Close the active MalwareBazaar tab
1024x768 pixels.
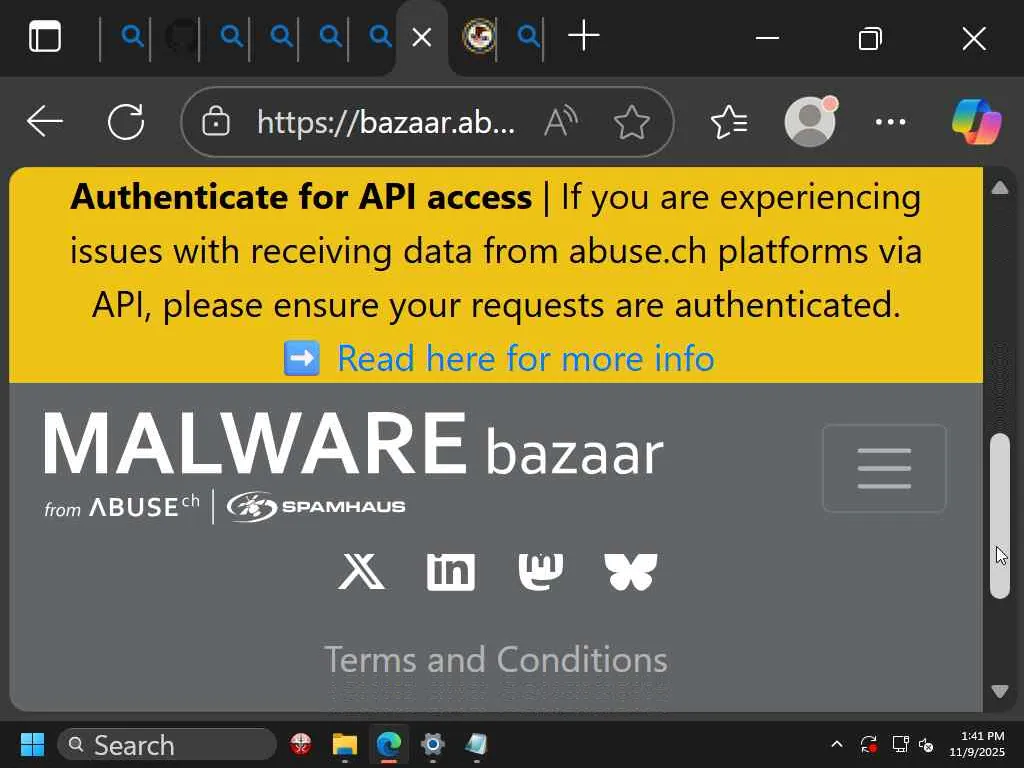coord(422,37)
